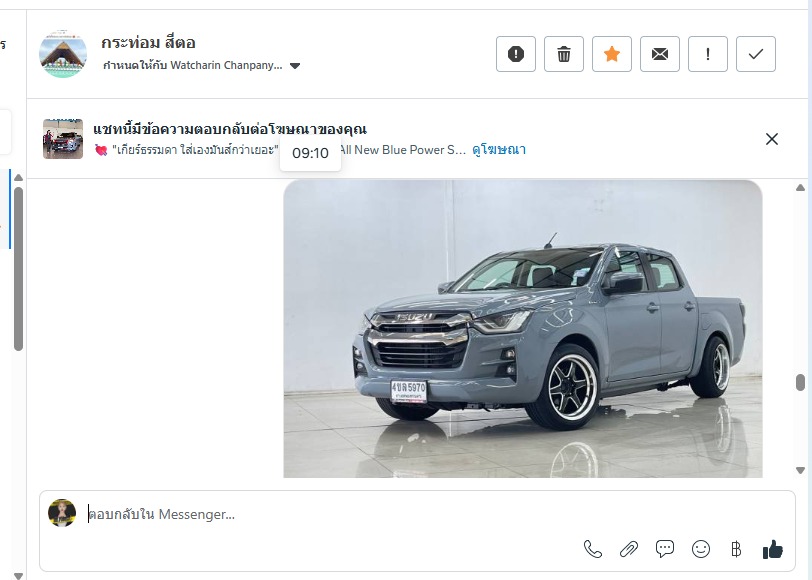Screen dimensions: 812x580
Task: Click the baht payment request icon
Action: click(x=736, y=549)
